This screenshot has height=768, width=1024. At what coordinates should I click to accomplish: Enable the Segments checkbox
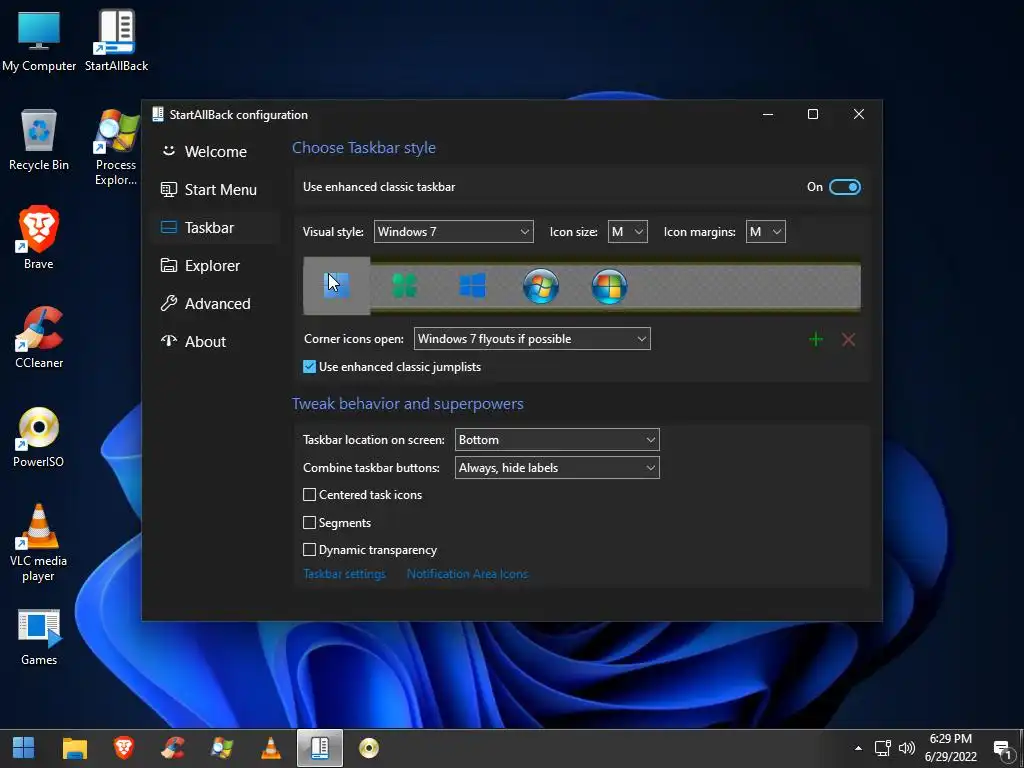coord(310,522)
